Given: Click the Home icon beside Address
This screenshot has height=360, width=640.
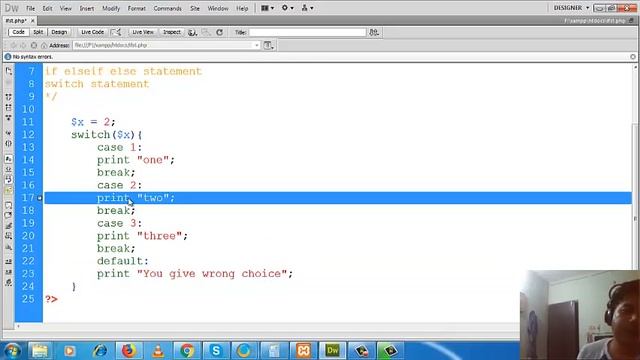Looking at the screenshot, I should click(x=44, y=45).
